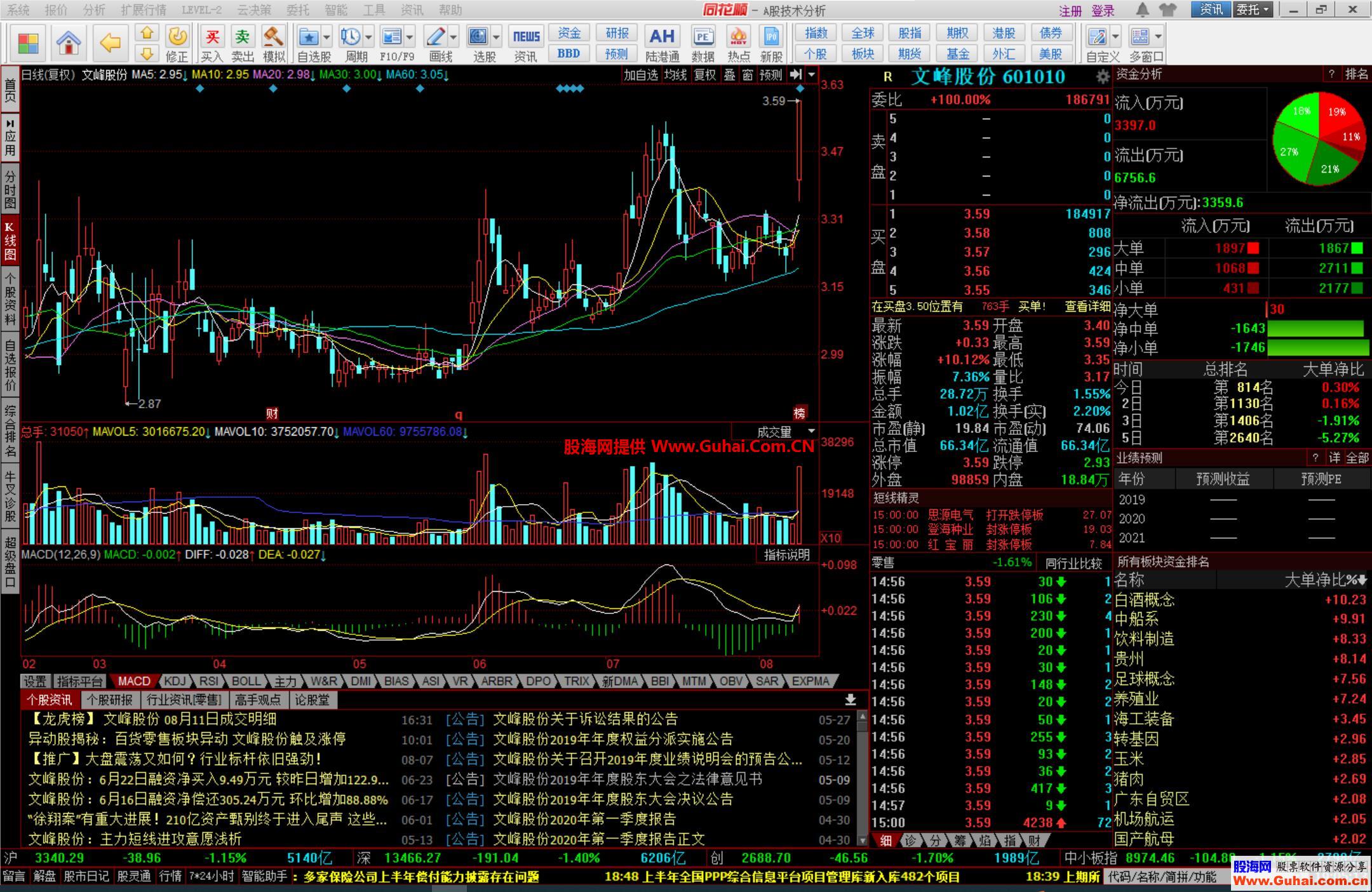This screenshot has height=892, width=1372.
Task: Open the colorful four-square start icon
Action: pyautogui.click(x=29, y=43)
